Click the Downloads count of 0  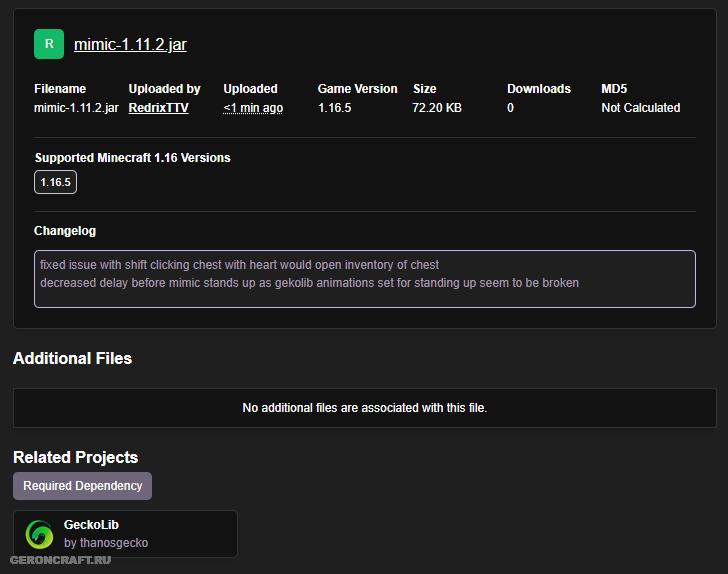pyautogui.click(x=510, y=108)
